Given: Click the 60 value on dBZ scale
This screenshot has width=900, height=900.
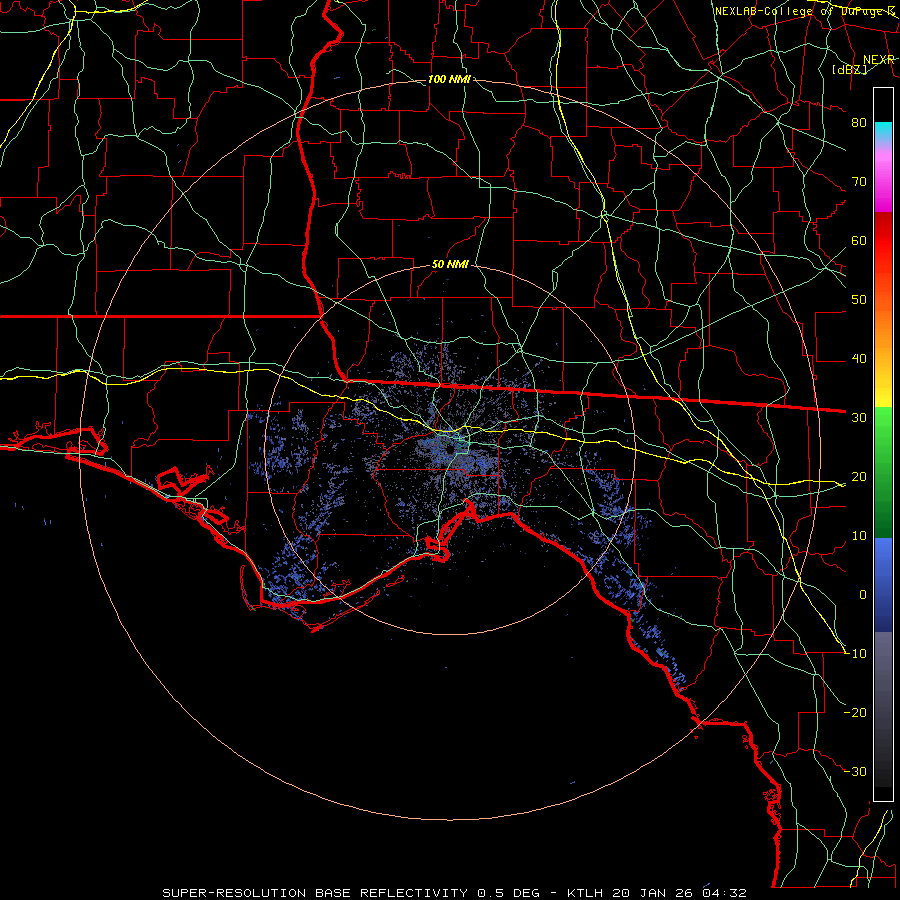Looking at the screenshot, I should tap(859, 240).
